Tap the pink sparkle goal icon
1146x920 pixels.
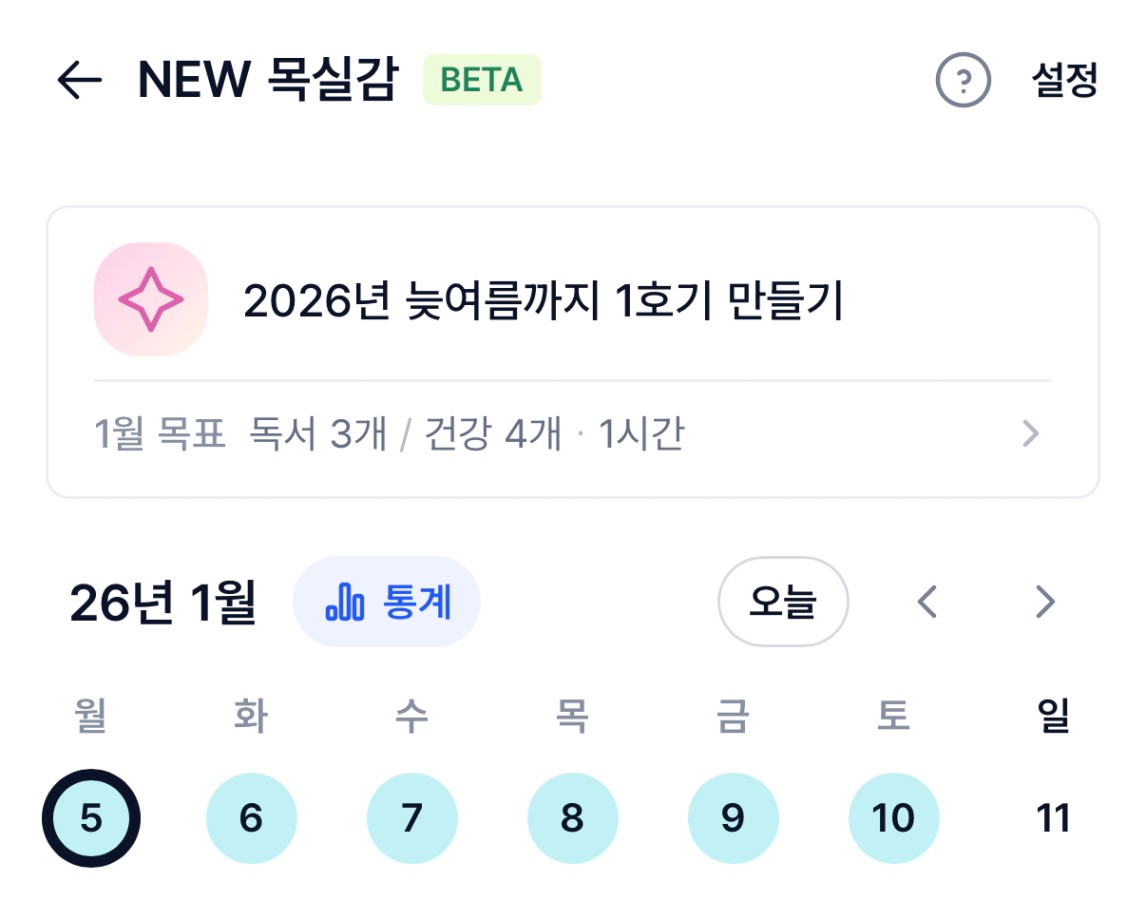click(150, 299)
